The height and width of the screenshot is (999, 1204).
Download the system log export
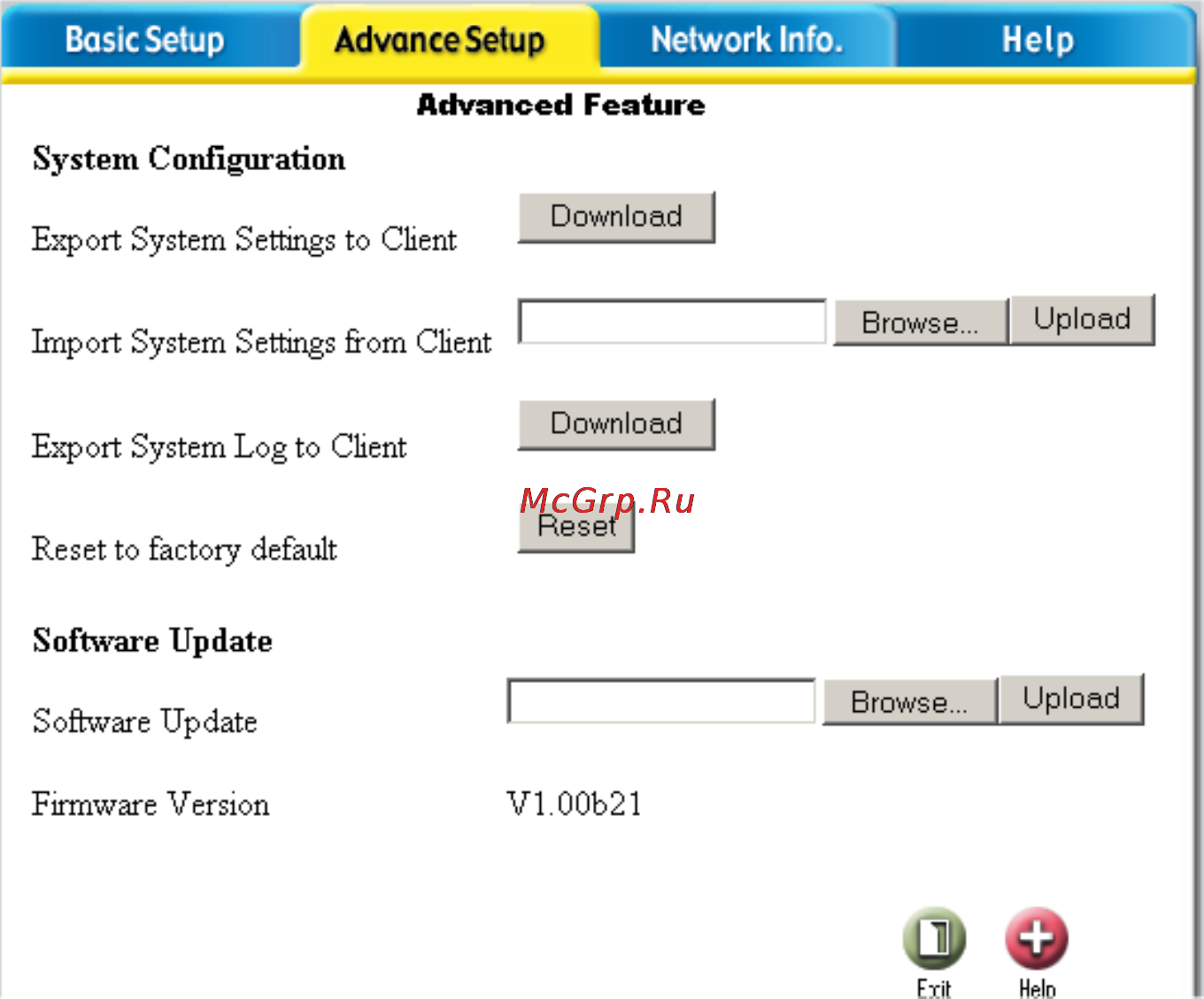pyautogui.click(x=616, y=424)
